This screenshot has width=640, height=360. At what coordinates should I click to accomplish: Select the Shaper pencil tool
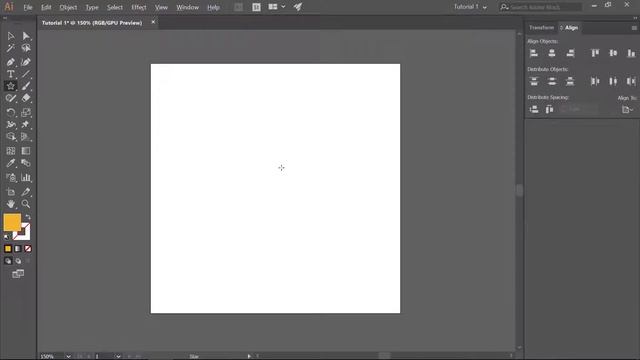11,98
